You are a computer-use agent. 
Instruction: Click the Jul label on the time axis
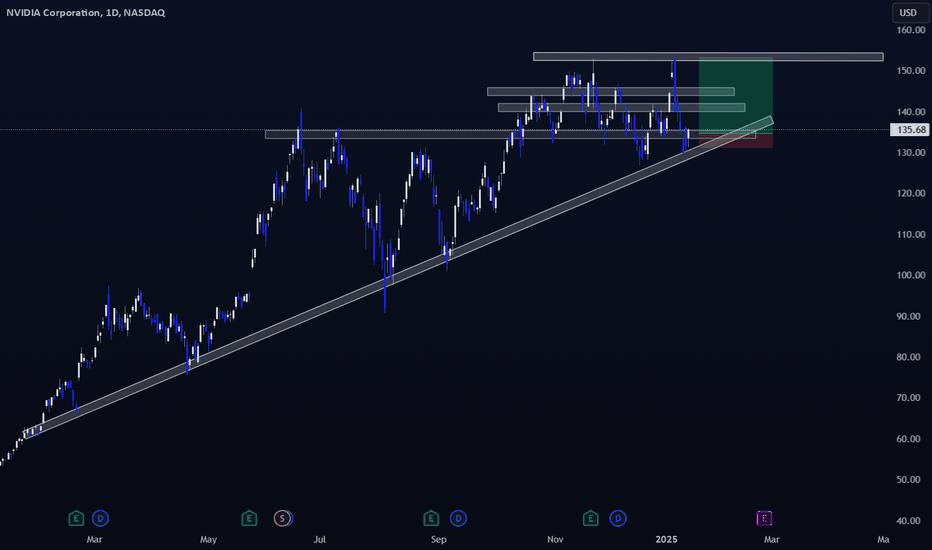[320, 539]
